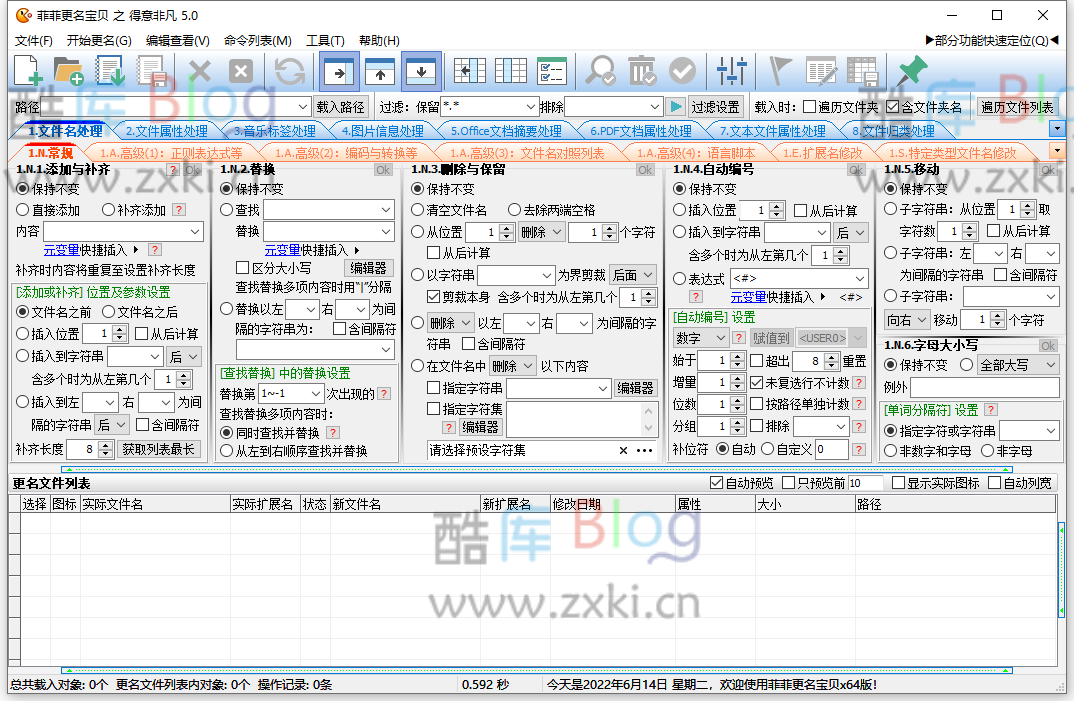Click the settings sliders icon on toolbar
Image resolution: width=1074 pixels, height=701 pixels.
(x=731, y=70)
